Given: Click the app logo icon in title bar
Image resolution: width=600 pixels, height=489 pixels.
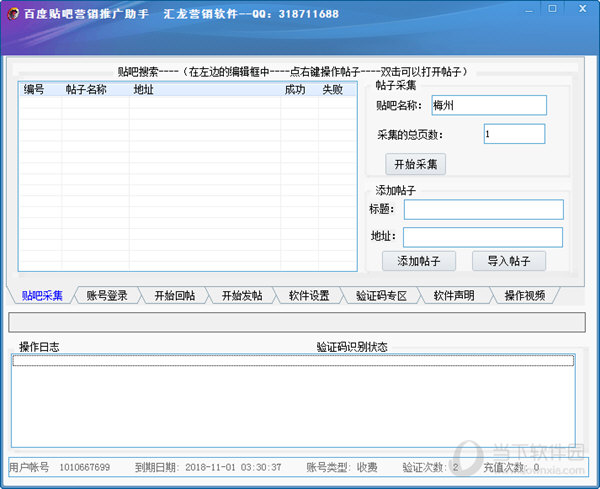Looking at the screenshot, I should click(x=12, y=14).
